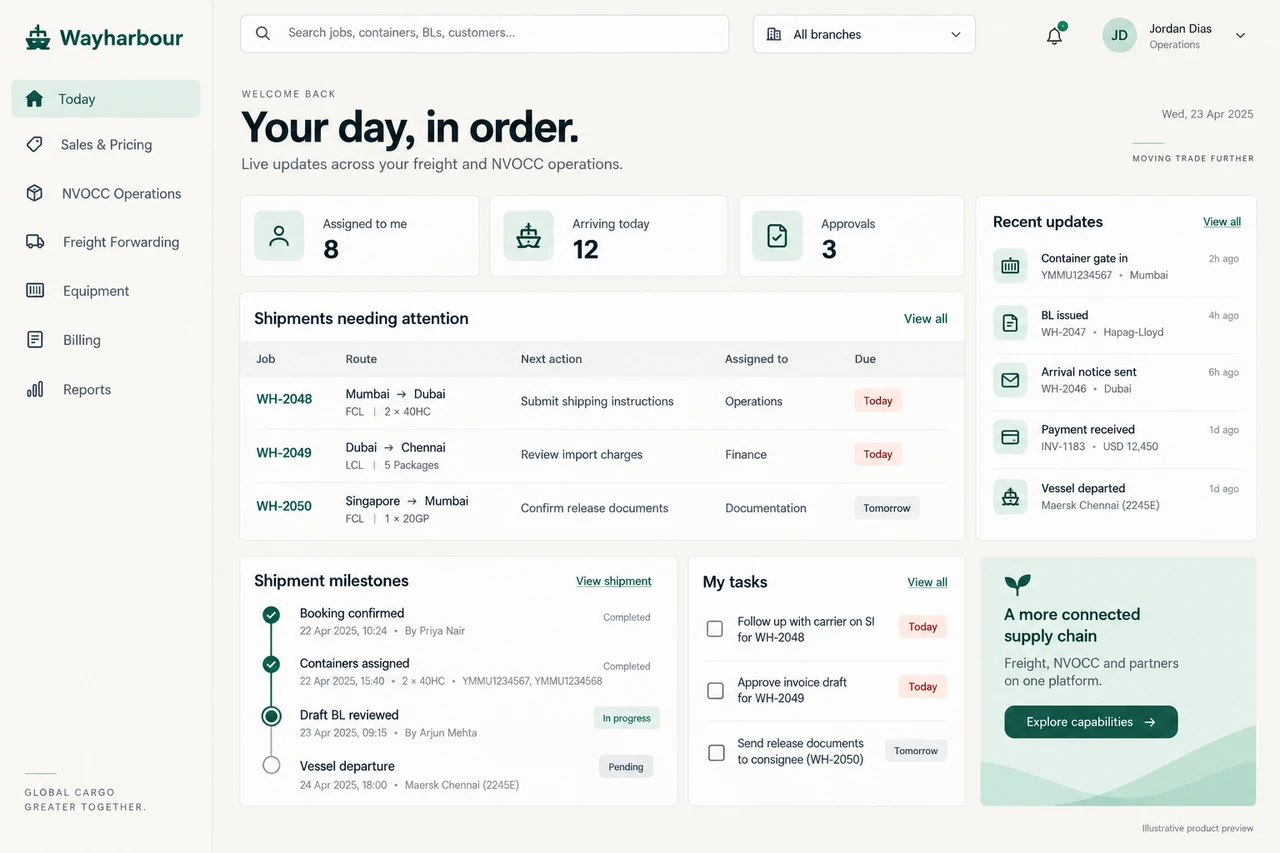Click View all in Shipments needing attention

[x=926, y=319]
